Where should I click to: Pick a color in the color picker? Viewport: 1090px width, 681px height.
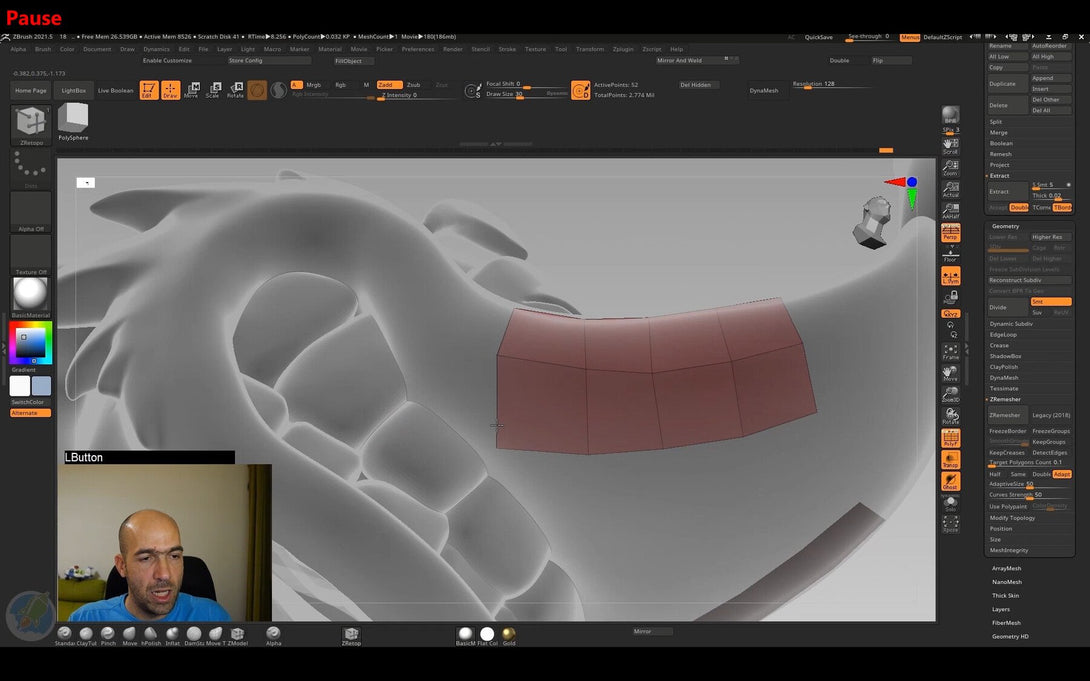(x=31, y=343)
